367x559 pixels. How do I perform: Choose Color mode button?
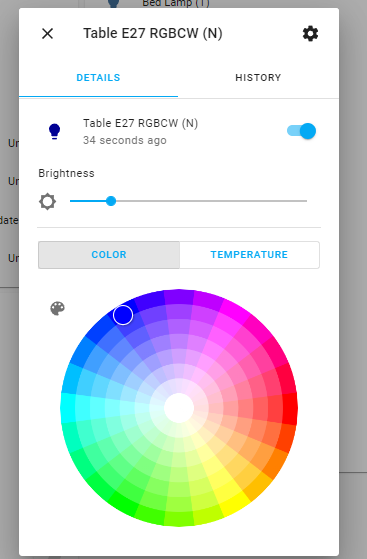(x=109, y=255)
